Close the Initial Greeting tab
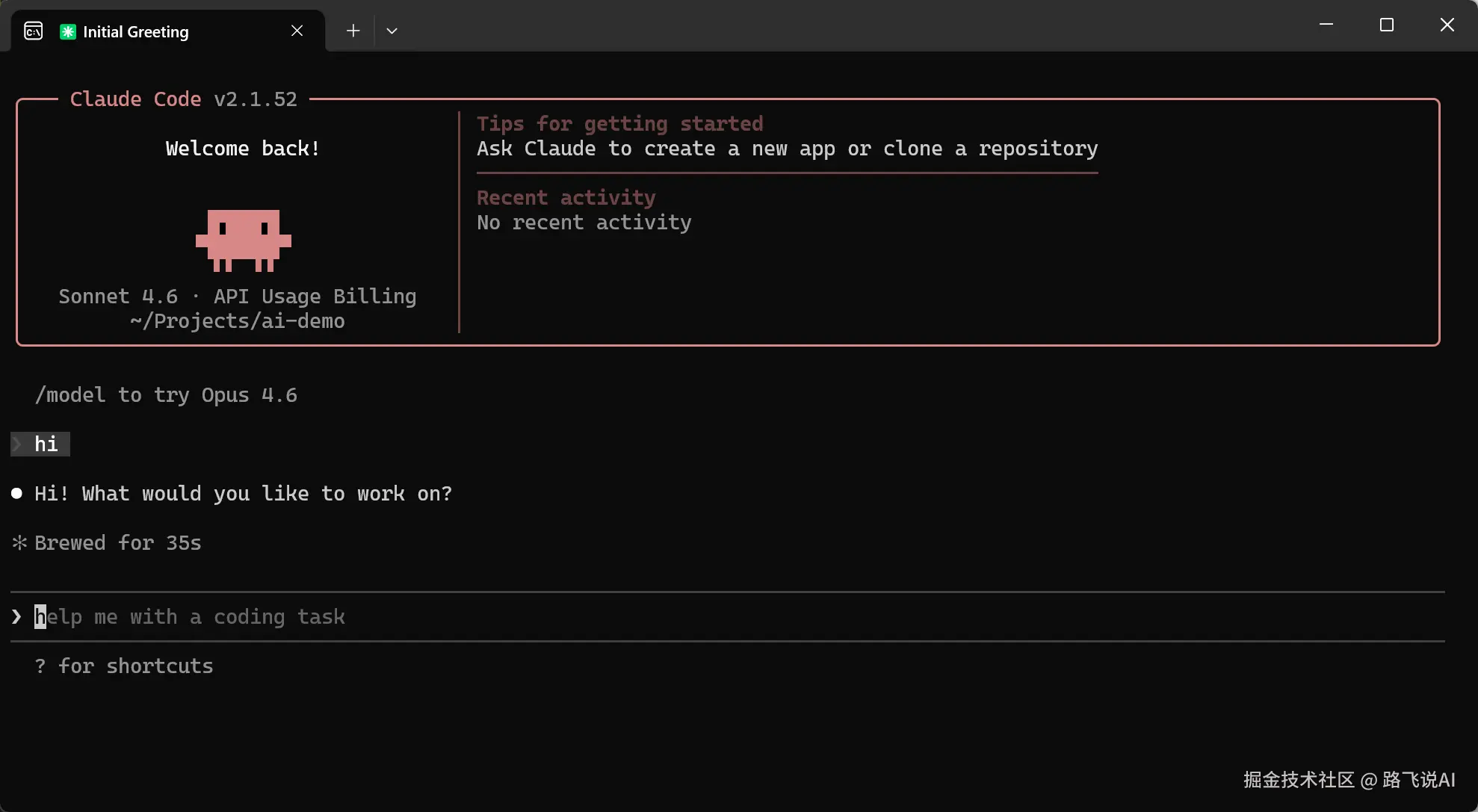 pos(297,31)
